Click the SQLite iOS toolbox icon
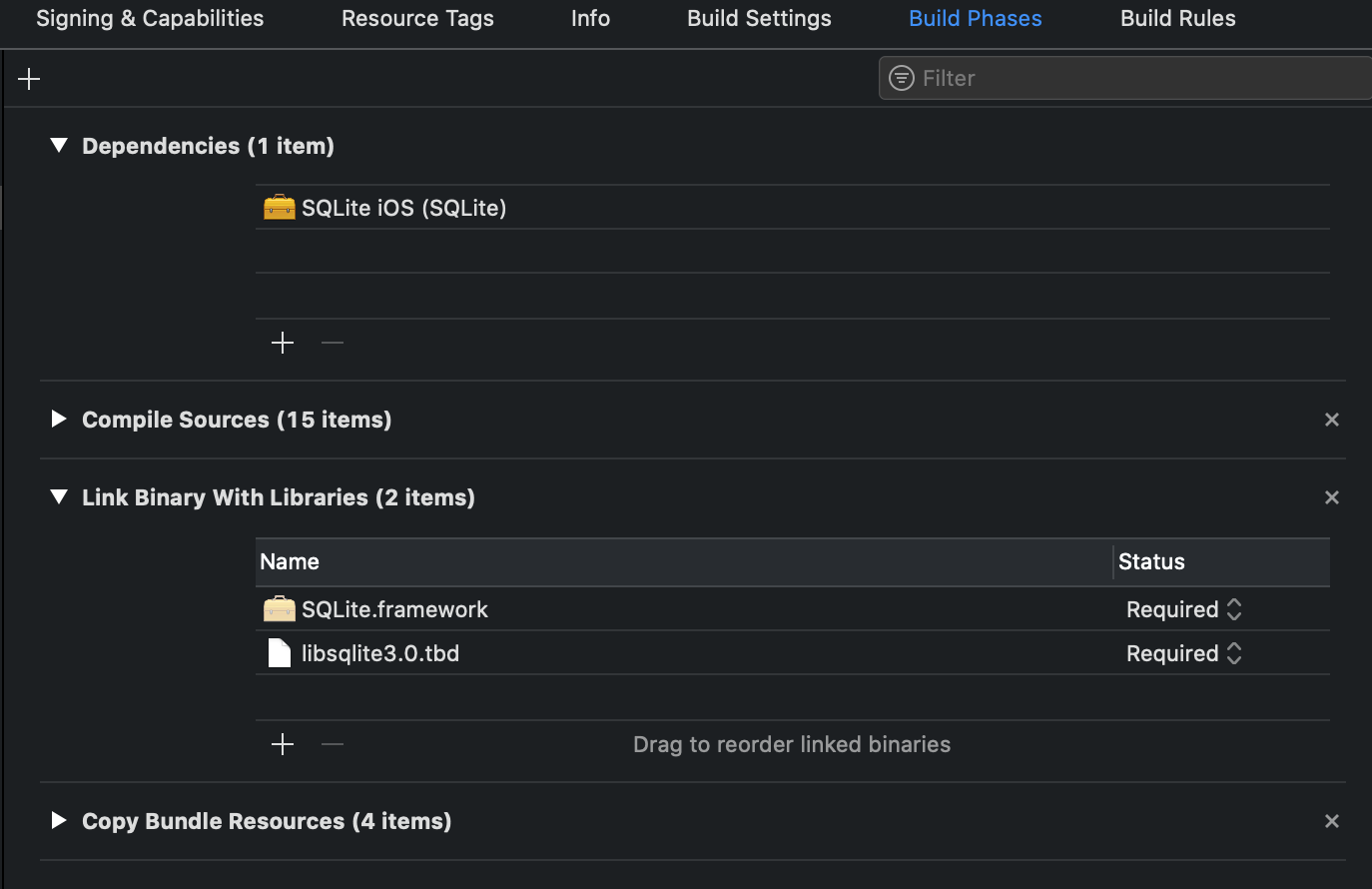 pyautogui.click(x=280, y=207)
